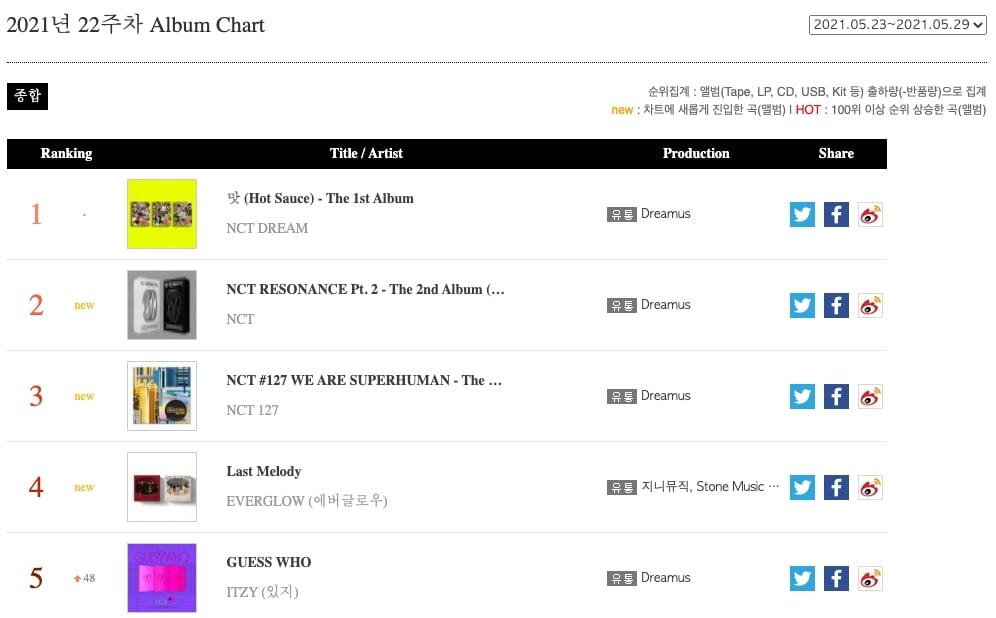Share Last Melody on Twitter

click(x=802, y=487)
